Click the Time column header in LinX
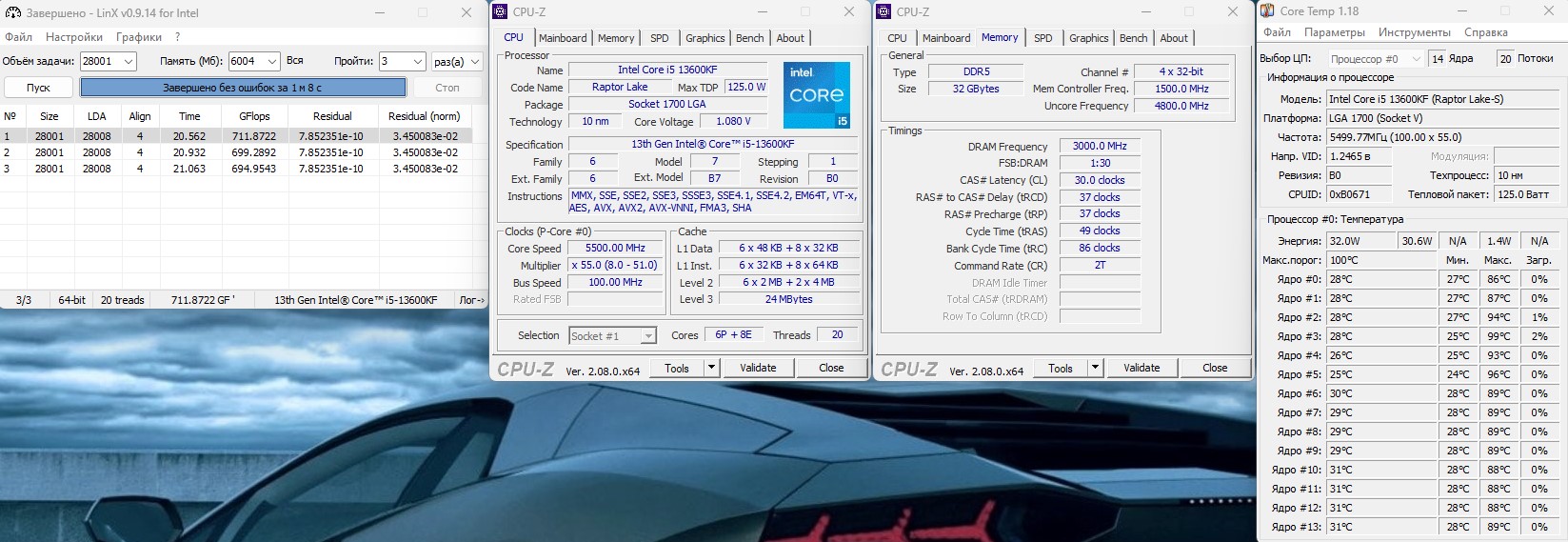Viewport: 1568px width, 542px height. [x=189, y=116]
